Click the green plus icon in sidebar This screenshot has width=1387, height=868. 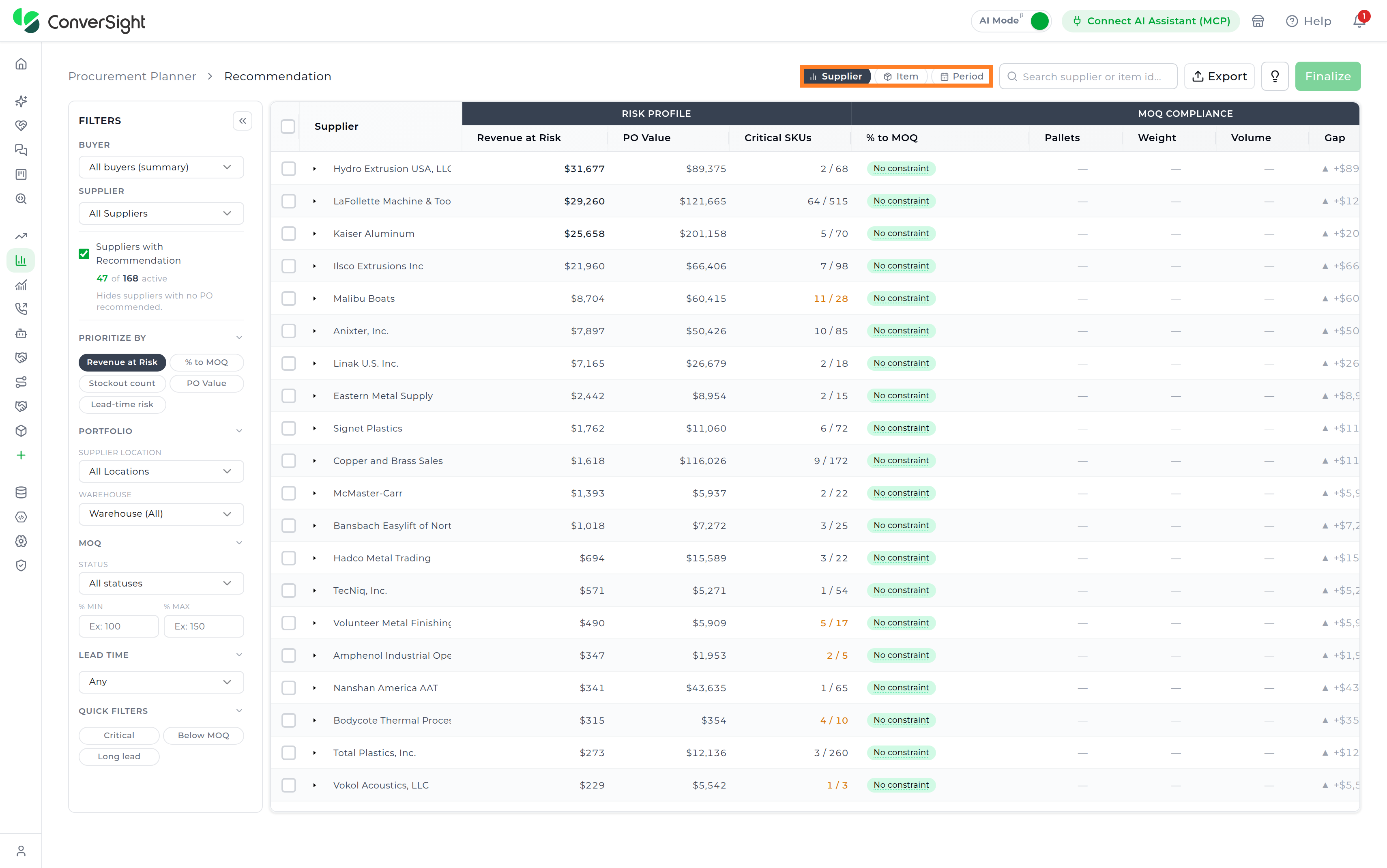pyautogui.click(x=21, y=455)
